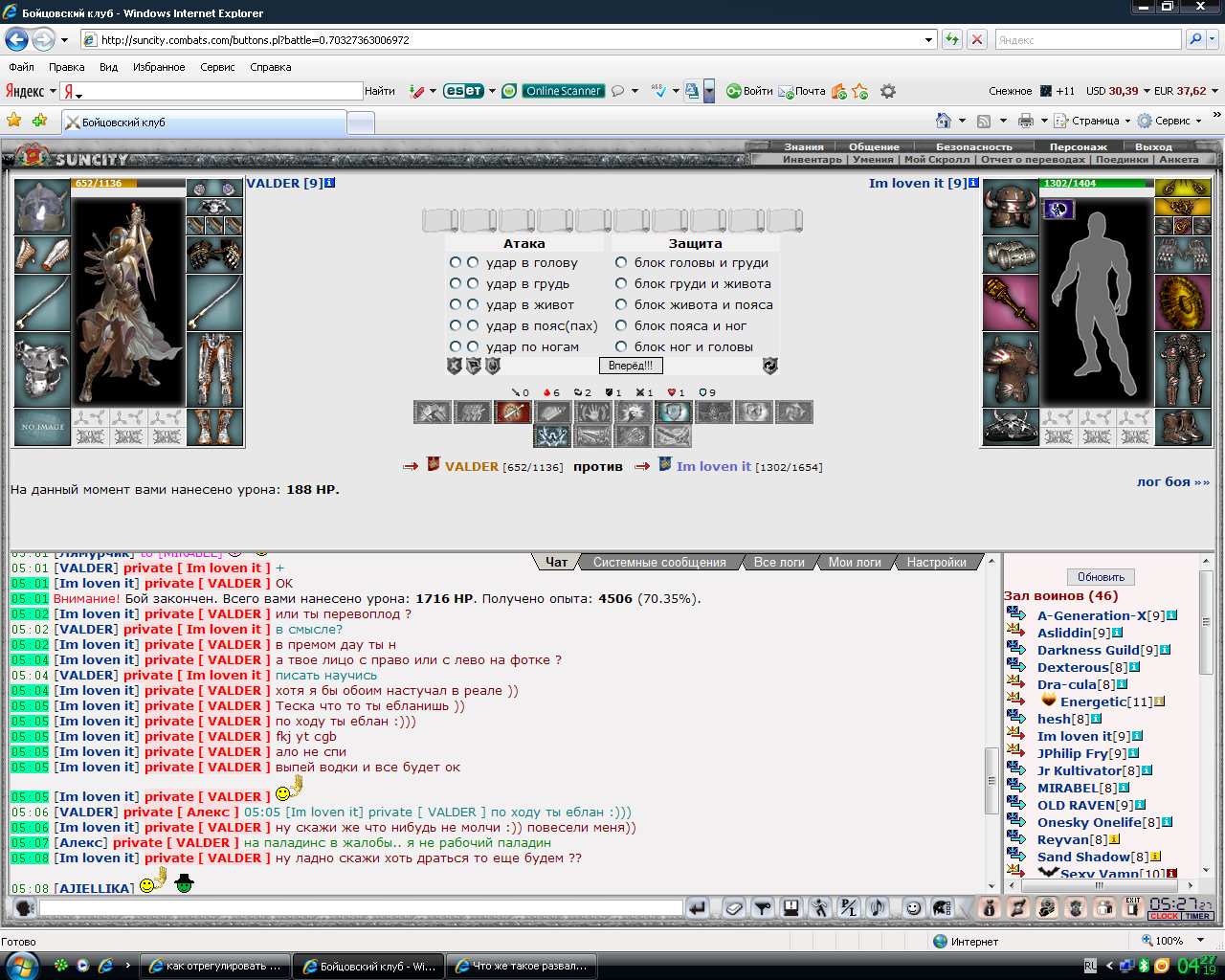
Task: Click the chat filter funnel icon
Action: [x=763, y=908]
